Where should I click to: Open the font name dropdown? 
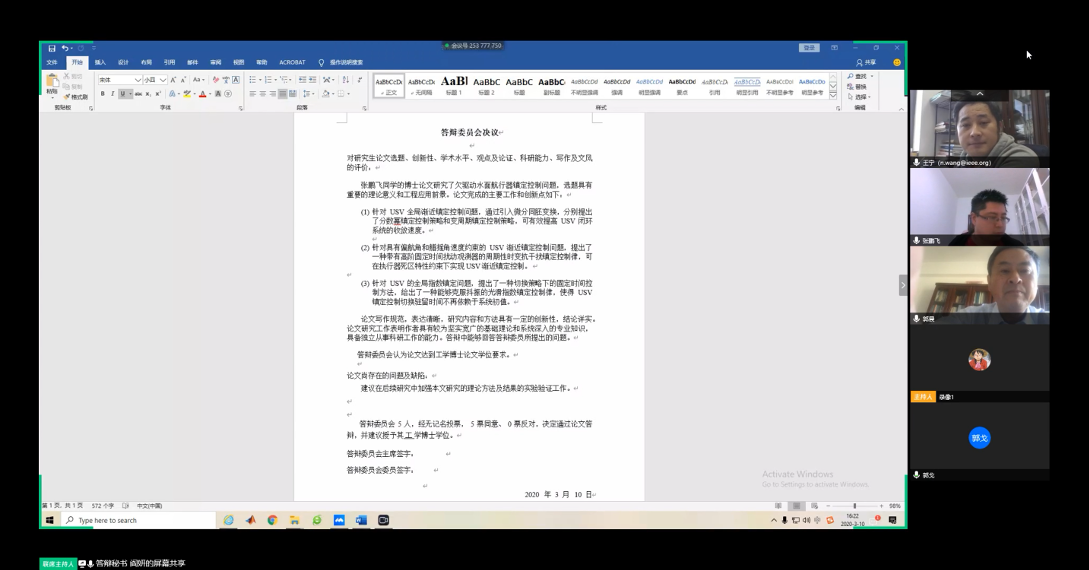point(137,80)
